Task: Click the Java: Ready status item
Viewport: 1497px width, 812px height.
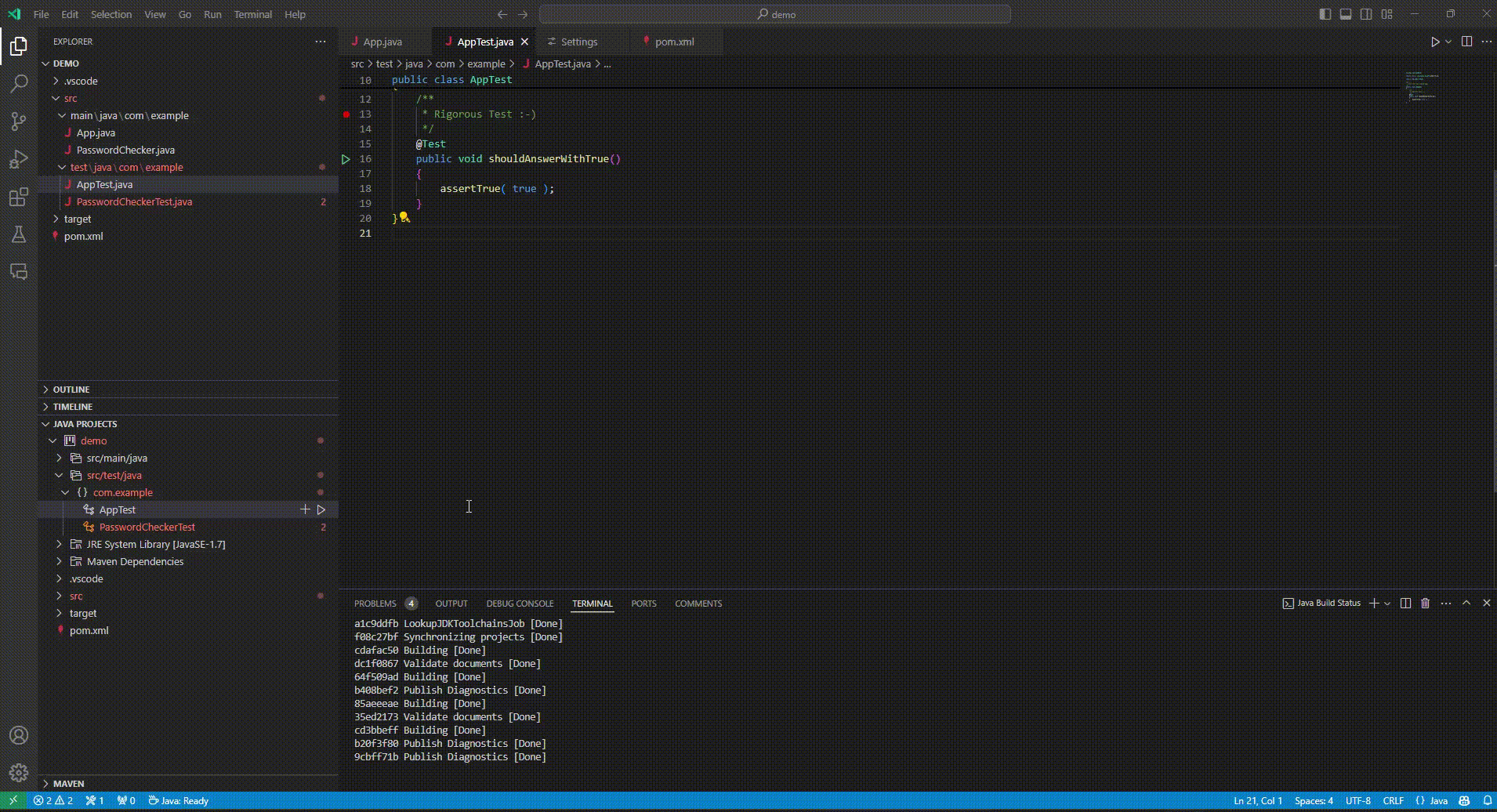Action: [179, 801]
